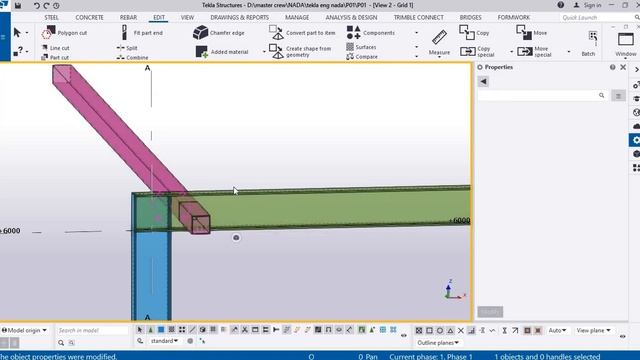The width and height of the screenshot is (640, 360).
Task: Switch to the REBAR tab
Action: click(128, 18)
